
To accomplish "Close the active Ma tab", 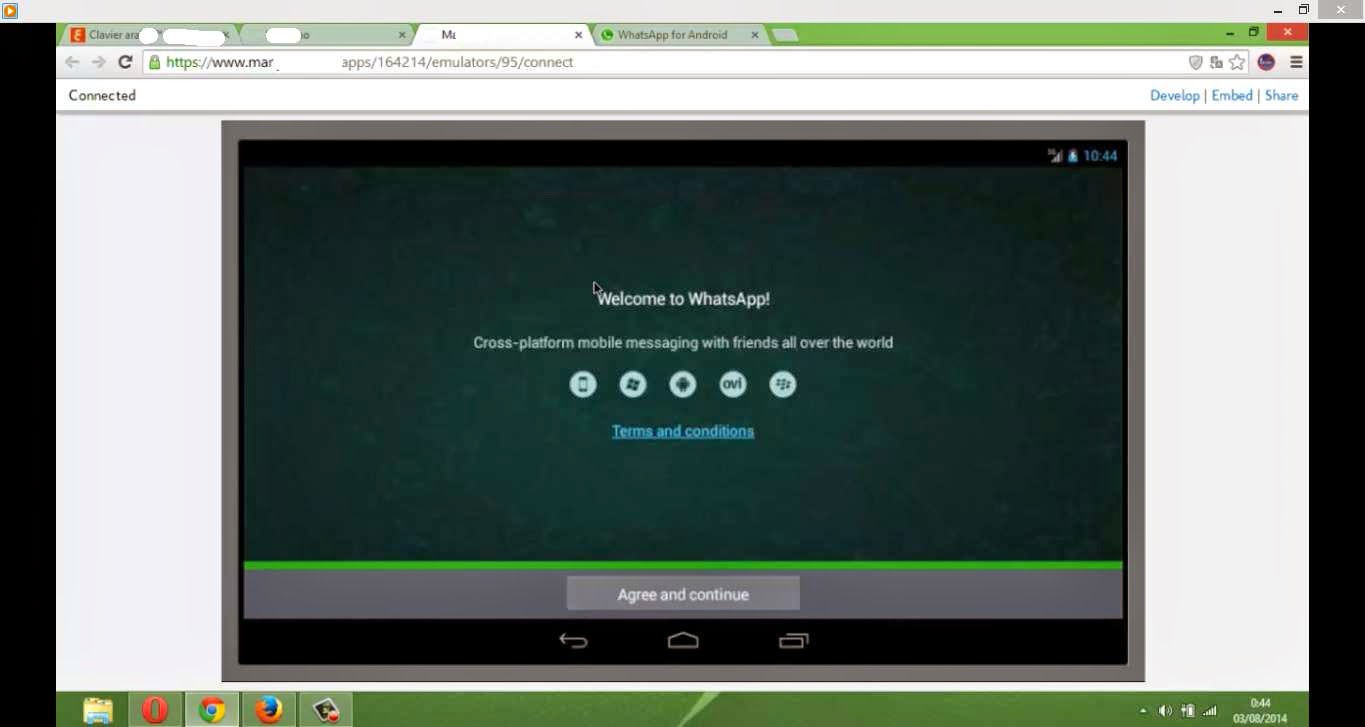I will 578,35.
